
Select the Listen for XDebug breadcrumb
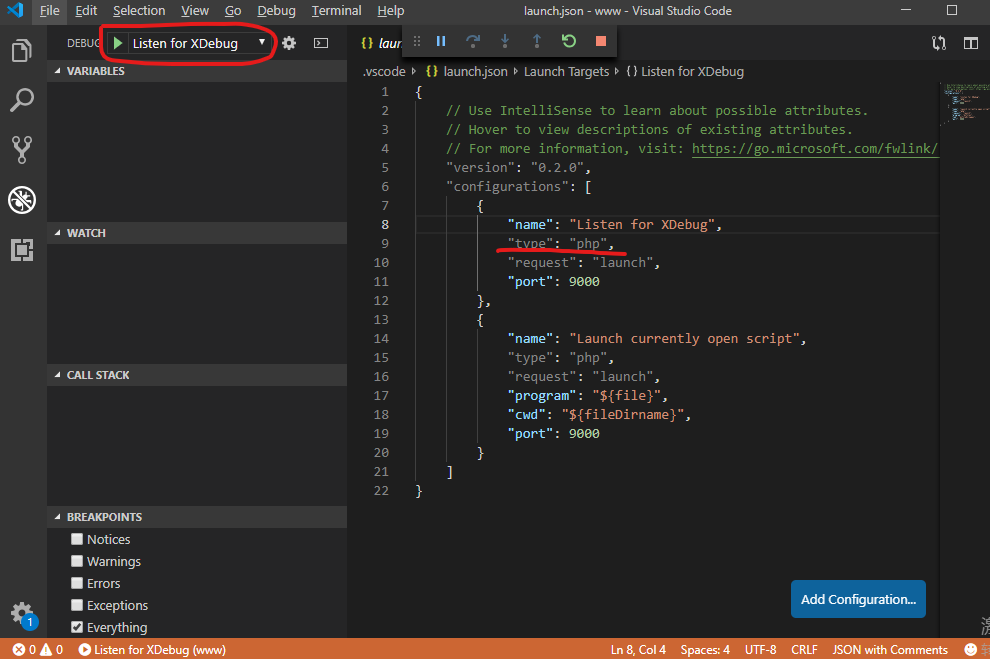tap(685, 71)
